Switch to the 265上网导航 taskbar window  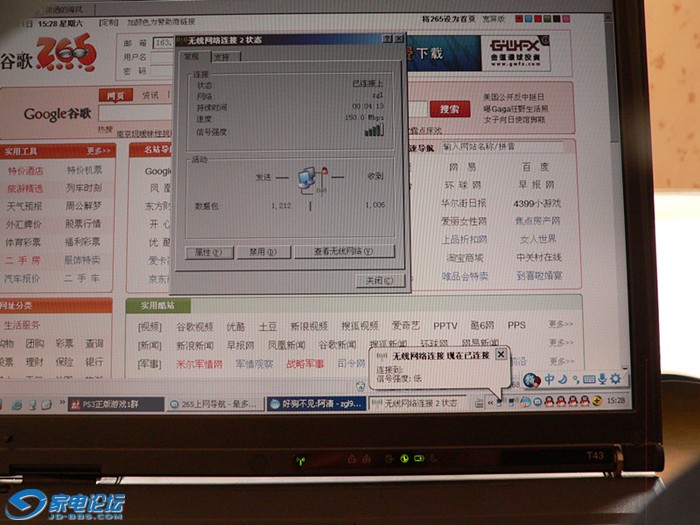[216, 404]
